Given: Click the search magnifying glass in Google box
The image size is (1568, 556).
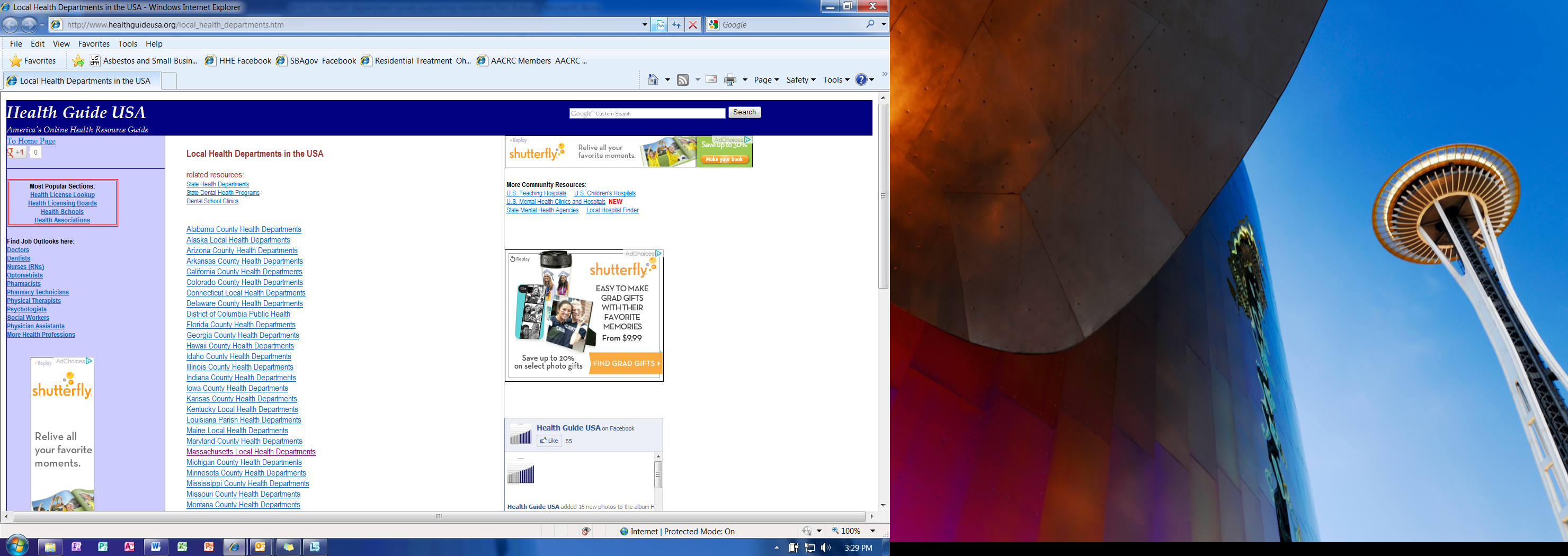Looking at the screenshot, I should click(870, 24).
